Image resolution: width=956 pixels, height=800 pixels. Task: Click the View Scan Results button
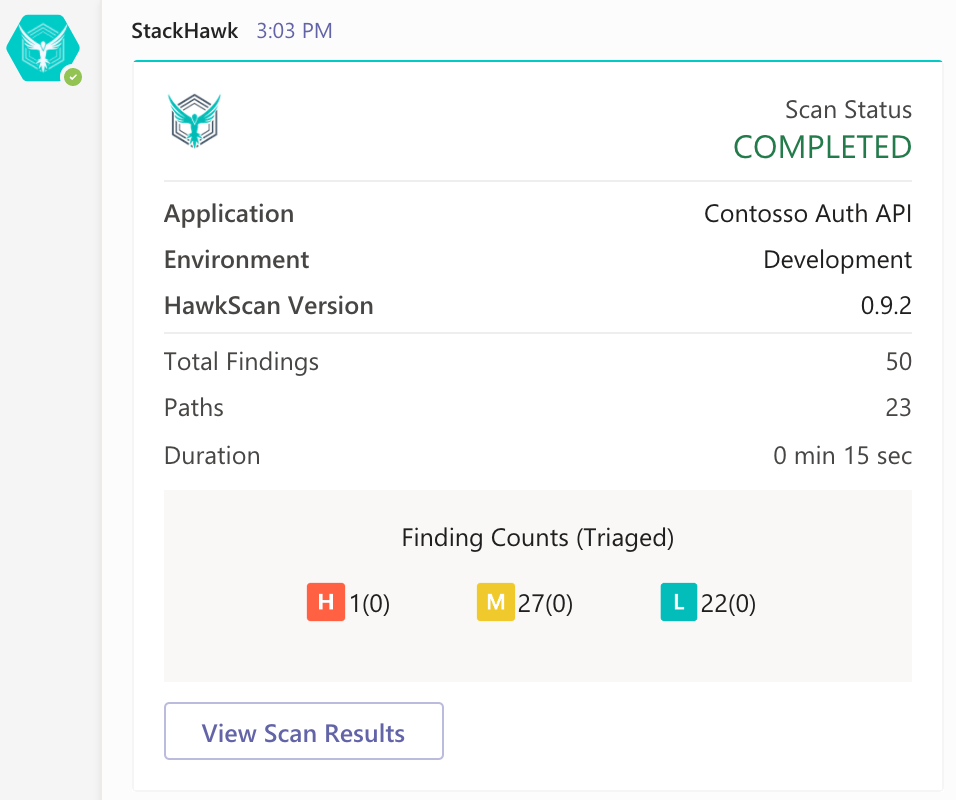tap(303, 731)
